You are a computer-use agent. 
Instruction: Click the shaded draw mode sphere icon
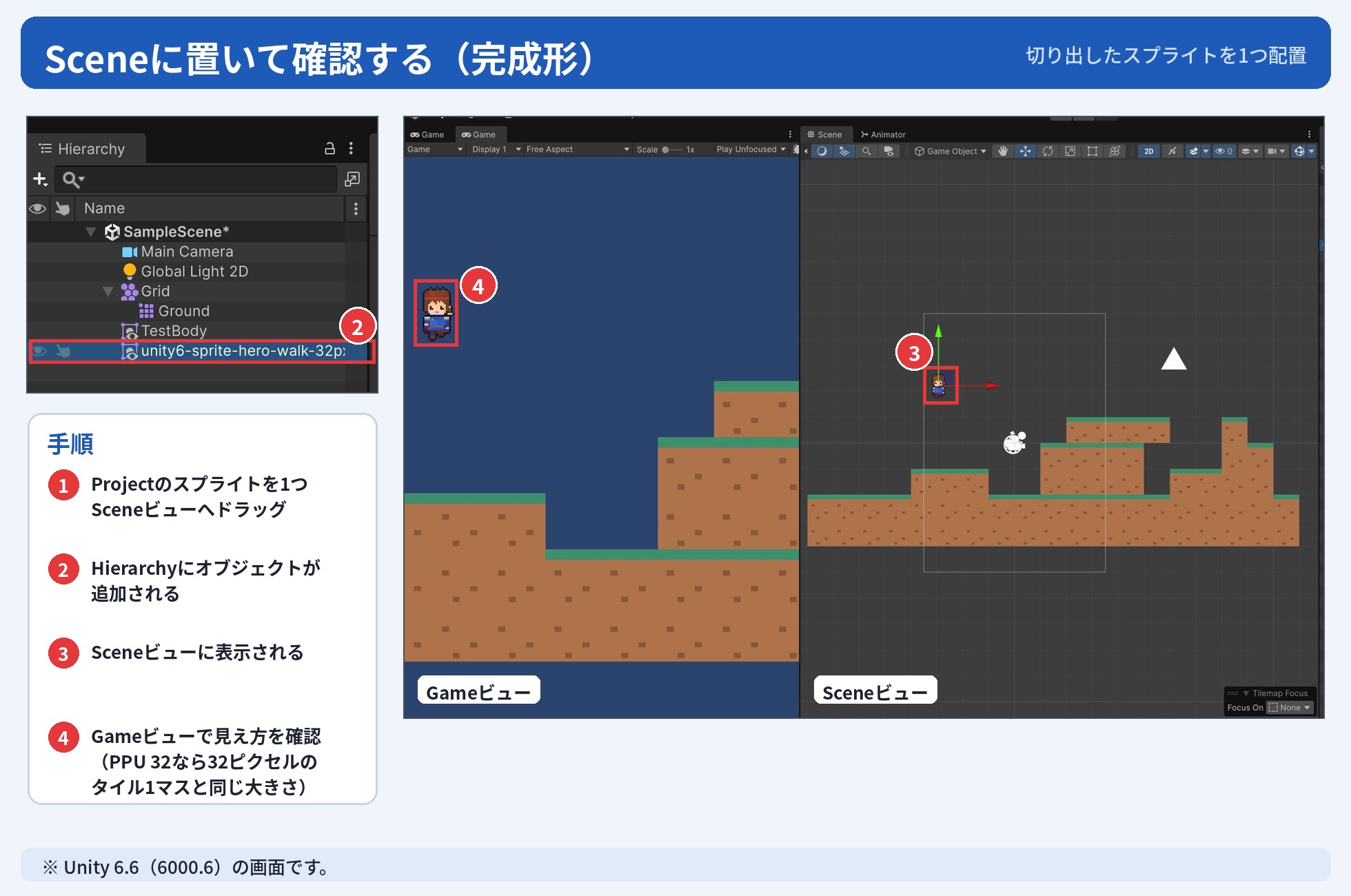coord(822,151)
